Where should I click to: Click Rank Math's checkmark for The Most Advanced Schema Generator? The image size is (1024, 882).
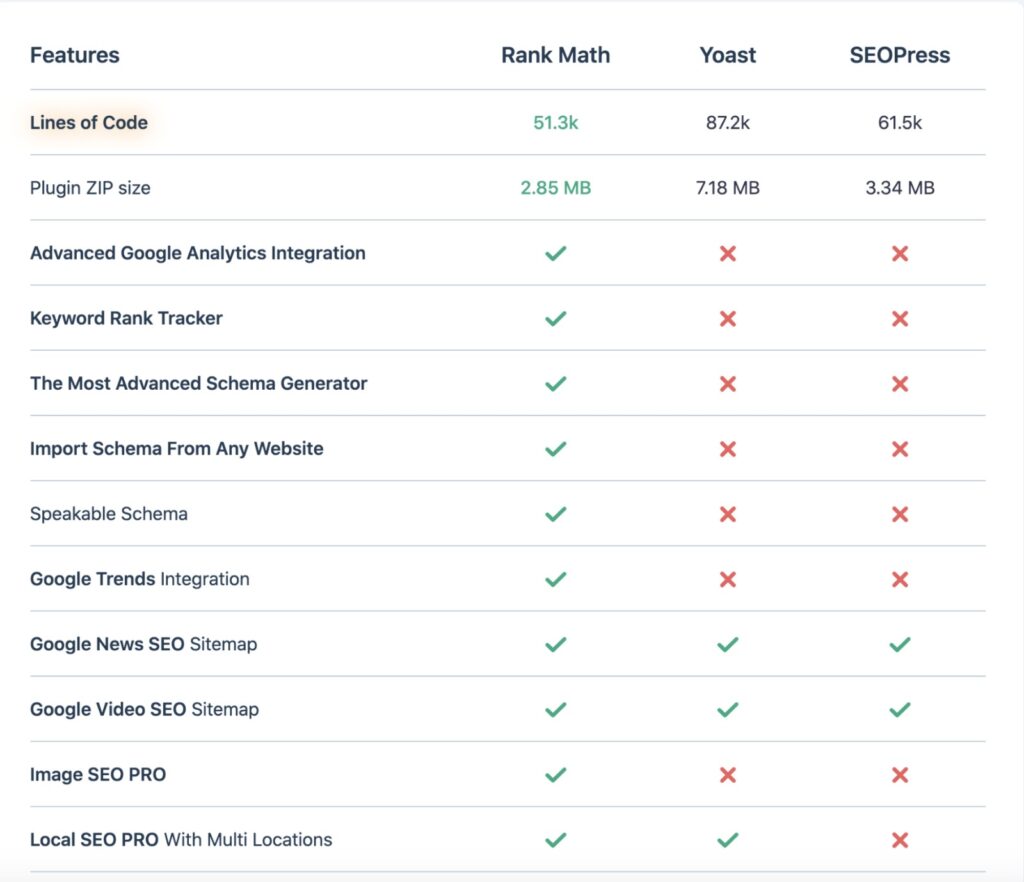(556, 384)
